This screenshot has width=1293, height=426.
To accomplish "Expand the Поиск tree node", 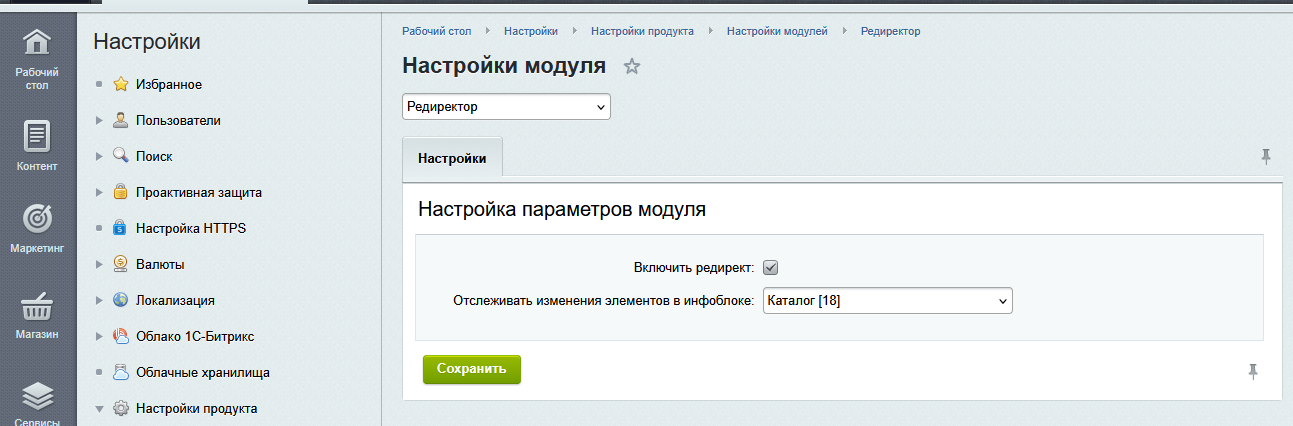I will 99,156.
